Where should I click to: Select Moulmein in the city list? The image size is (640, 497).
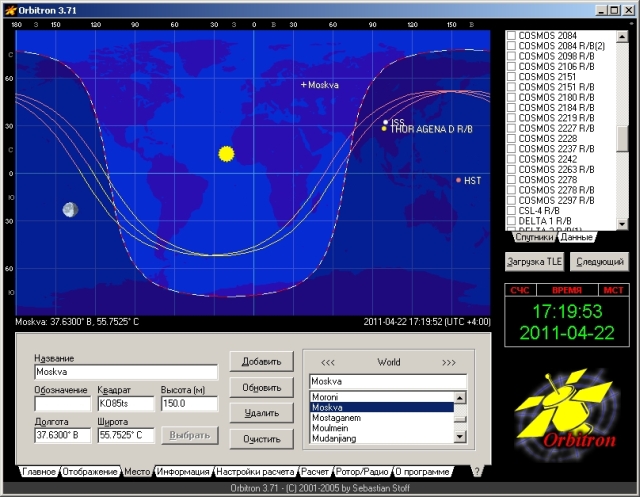[382, 428]
